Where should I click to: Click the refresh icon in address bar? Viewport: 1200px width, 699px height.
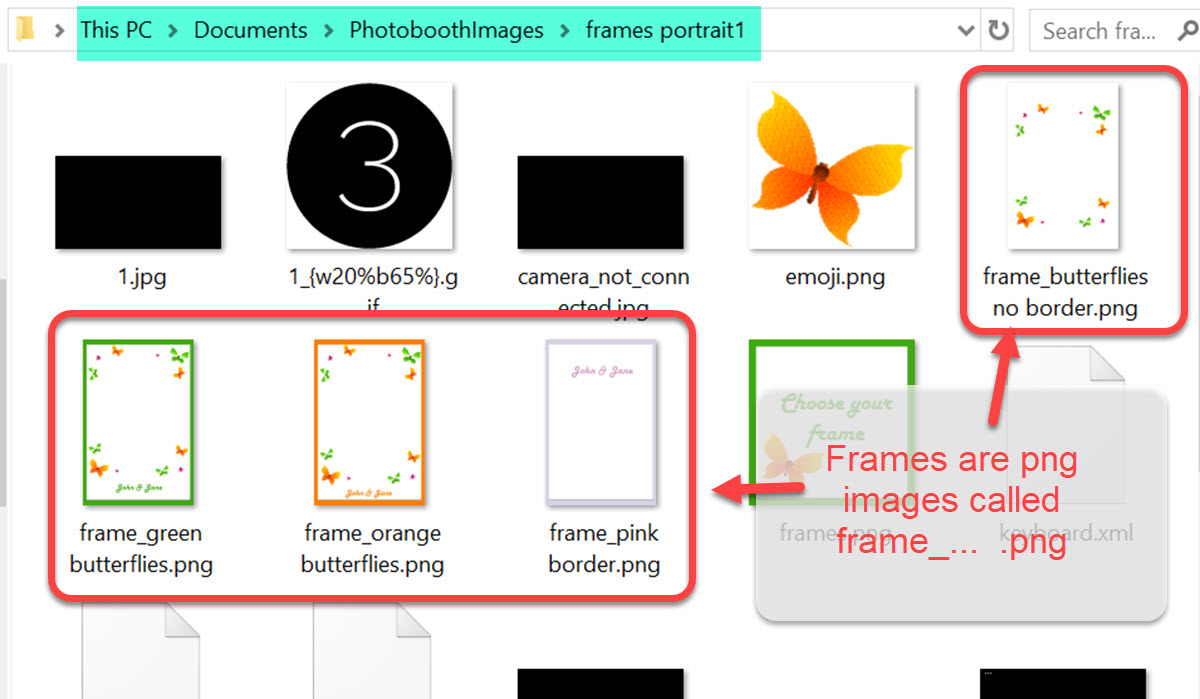pos(998,31)
